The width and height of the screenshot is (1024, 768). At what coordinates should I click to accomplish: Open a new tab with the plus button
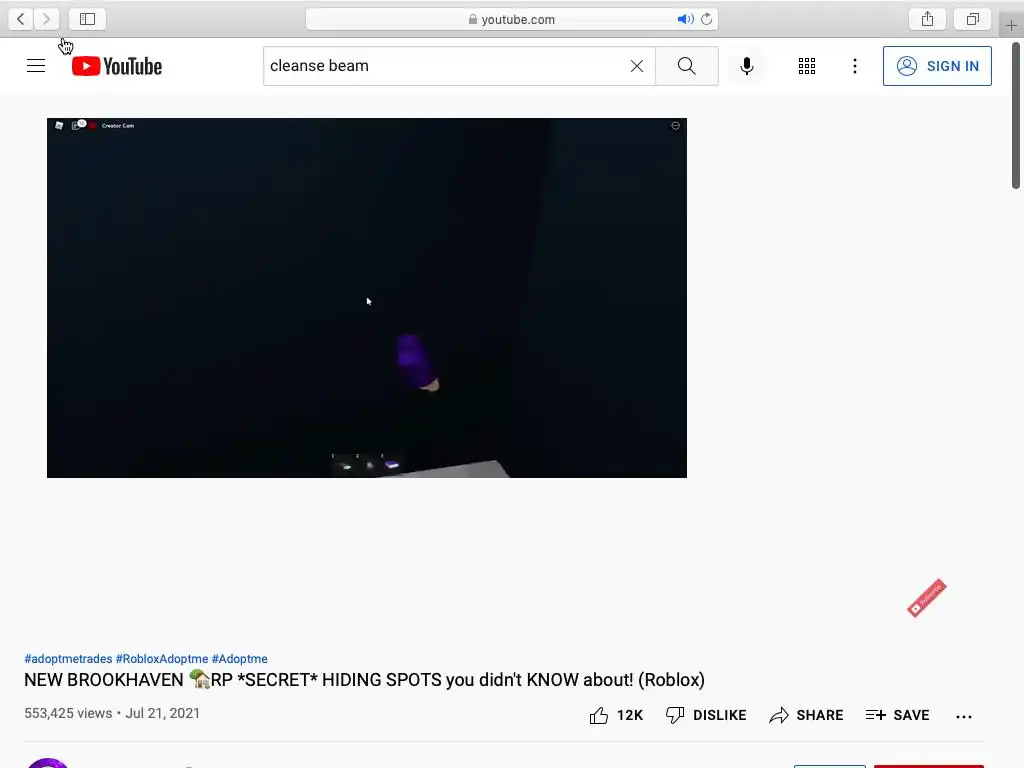[x=1012, y=25]
